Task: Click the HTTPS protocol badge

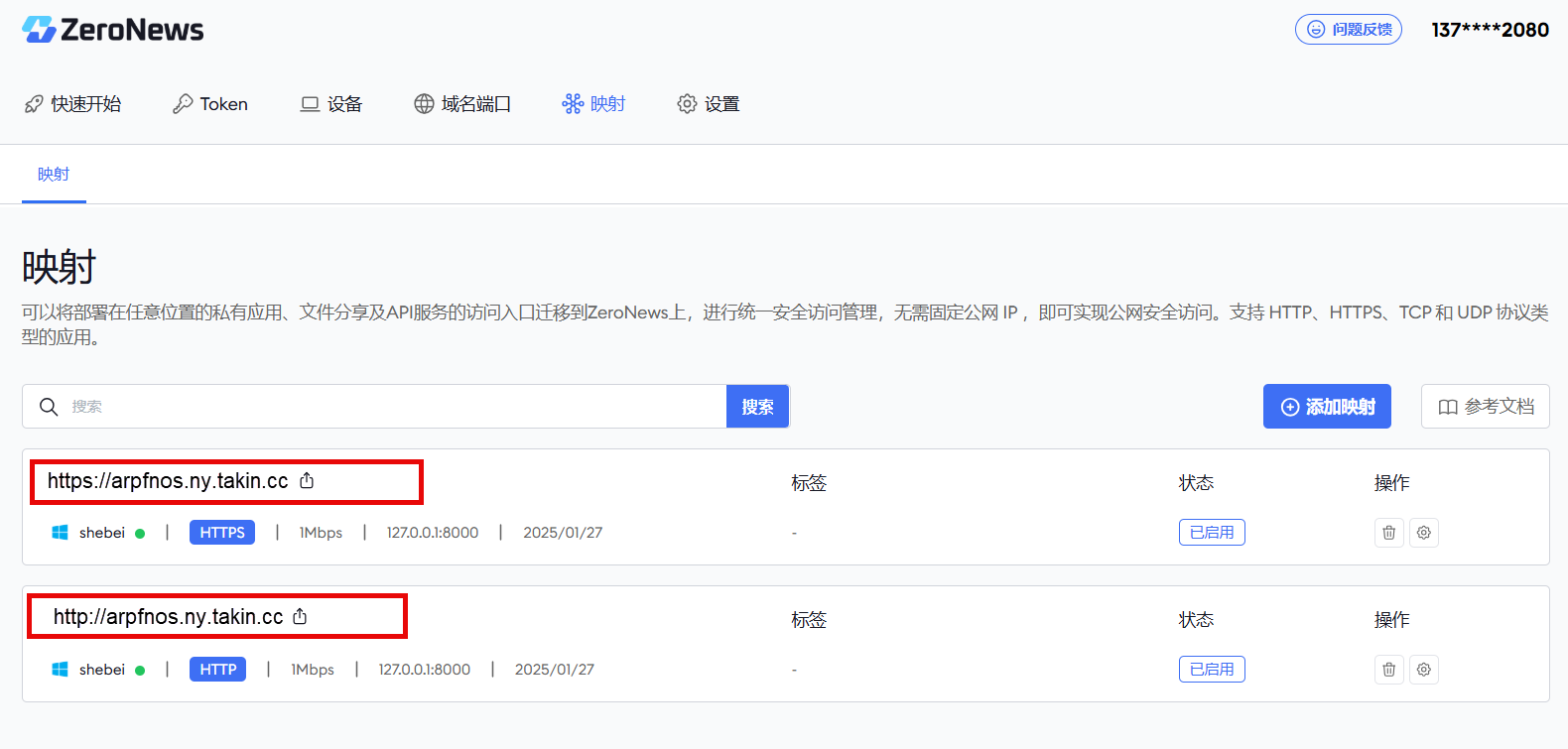Action: pyautogui.click(x=222, y=533)
